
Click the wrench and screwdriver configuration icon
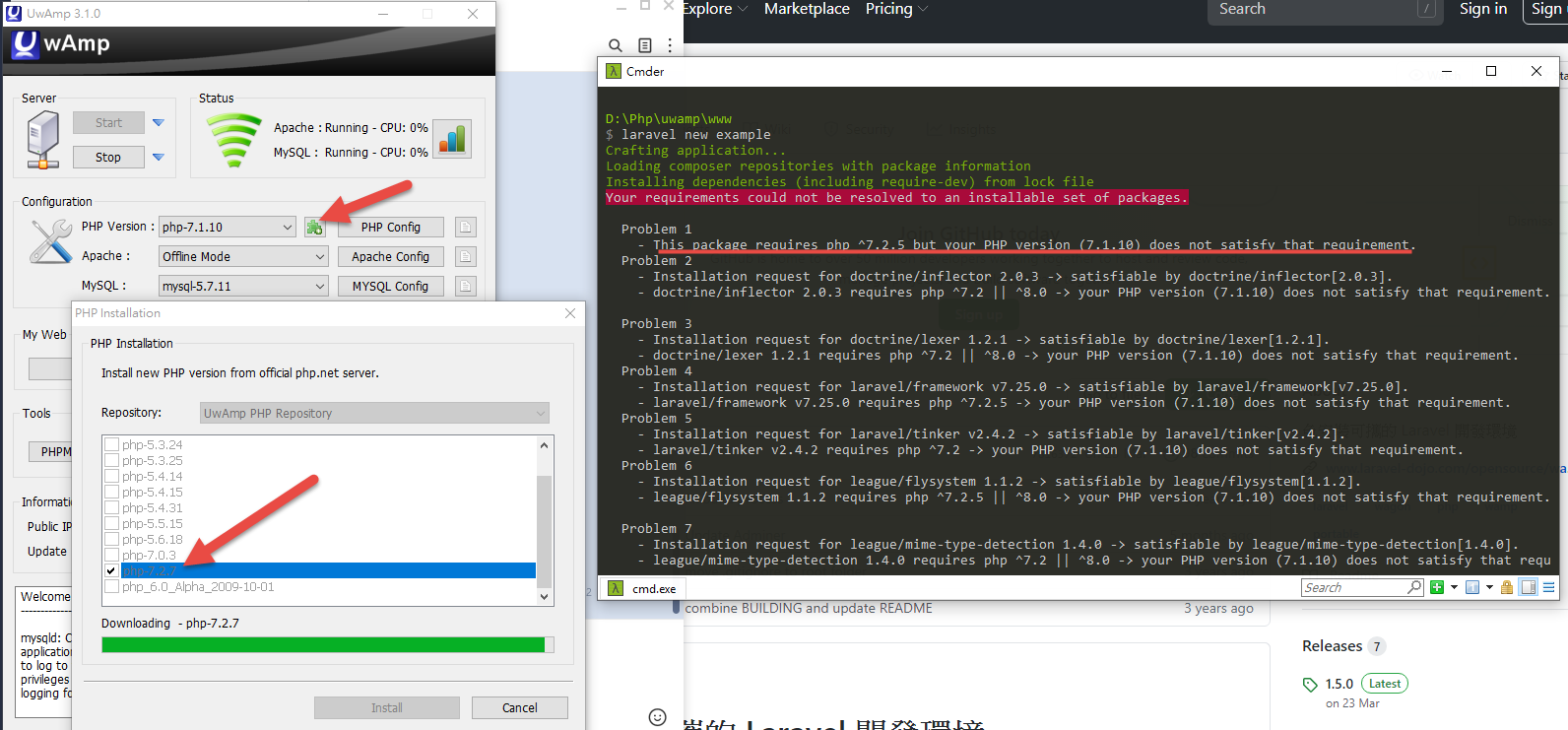tap(50, 241)
